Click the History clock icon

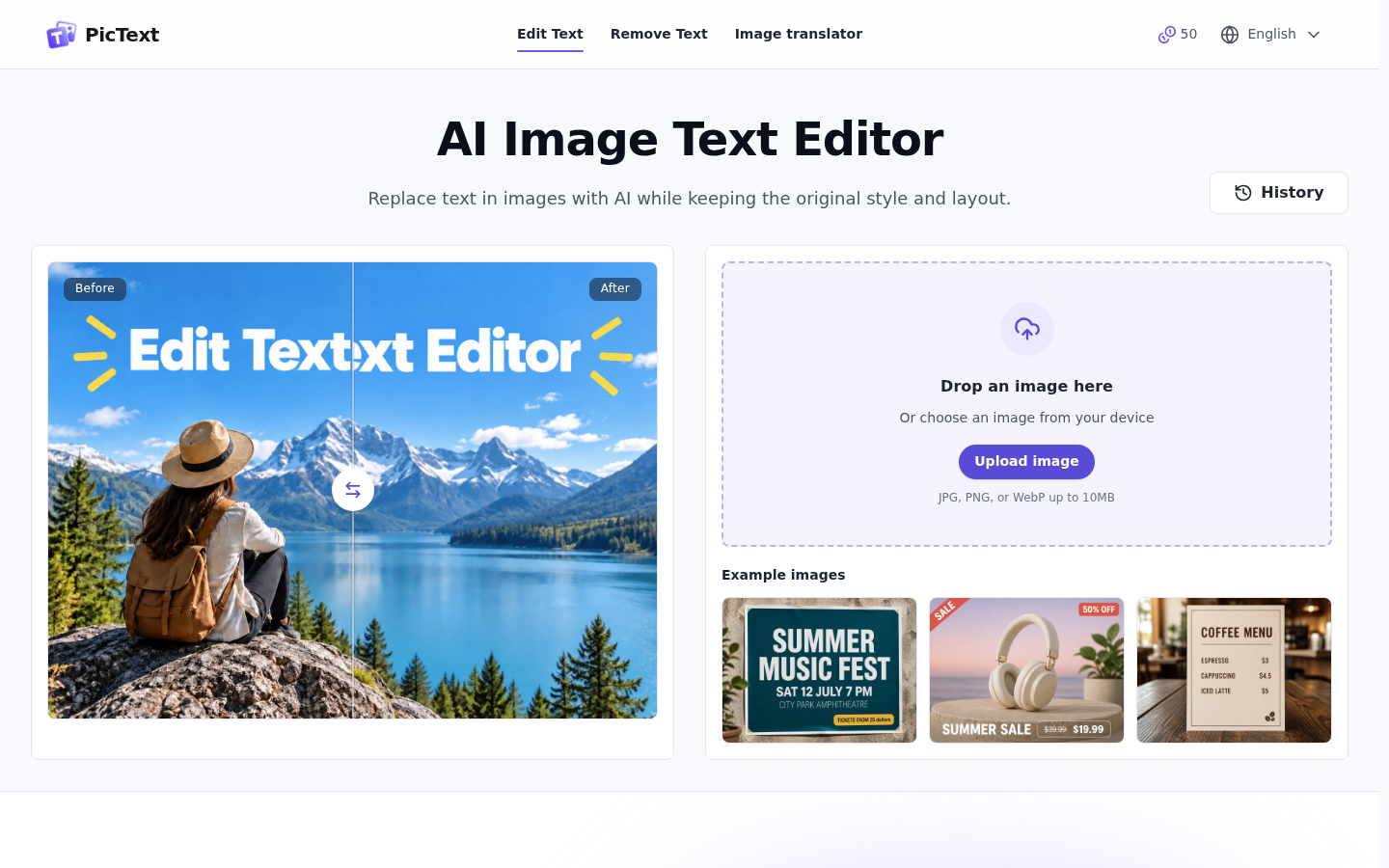pyautogui.click(x=1243, y=193)
